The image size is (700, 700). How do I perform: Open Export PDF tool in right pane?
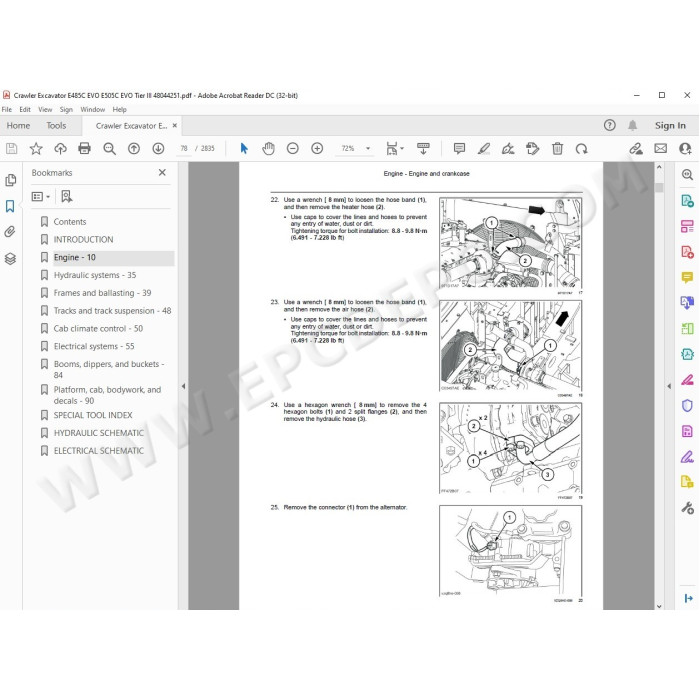(x=687, y=200)
